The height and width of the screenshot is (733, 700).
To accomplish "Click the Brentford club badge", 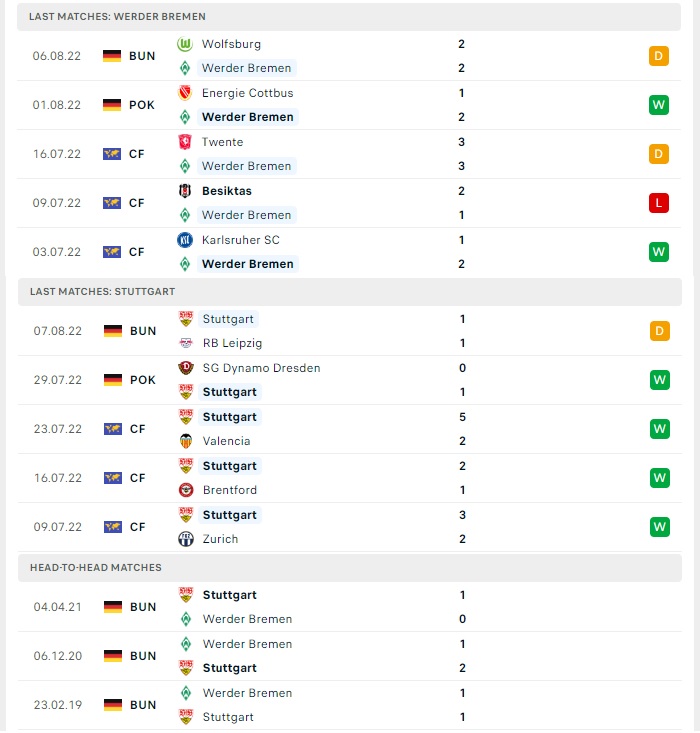I will [186, 490].
